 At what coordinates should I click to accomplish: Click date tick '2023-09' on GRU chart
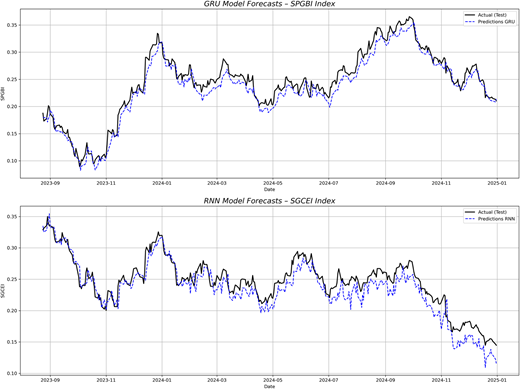tap(50, 183)
